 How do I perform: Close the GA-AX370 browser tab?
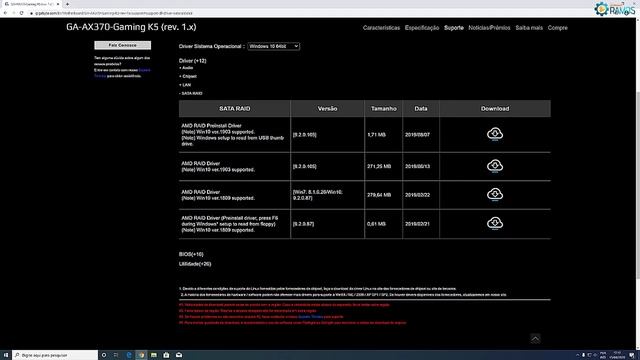point(58,4)
